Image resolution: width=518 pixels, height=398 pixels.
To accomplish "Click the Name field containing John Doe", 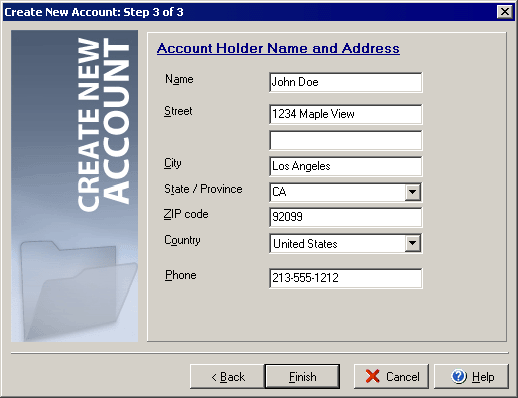I will [x=346, y=82].
